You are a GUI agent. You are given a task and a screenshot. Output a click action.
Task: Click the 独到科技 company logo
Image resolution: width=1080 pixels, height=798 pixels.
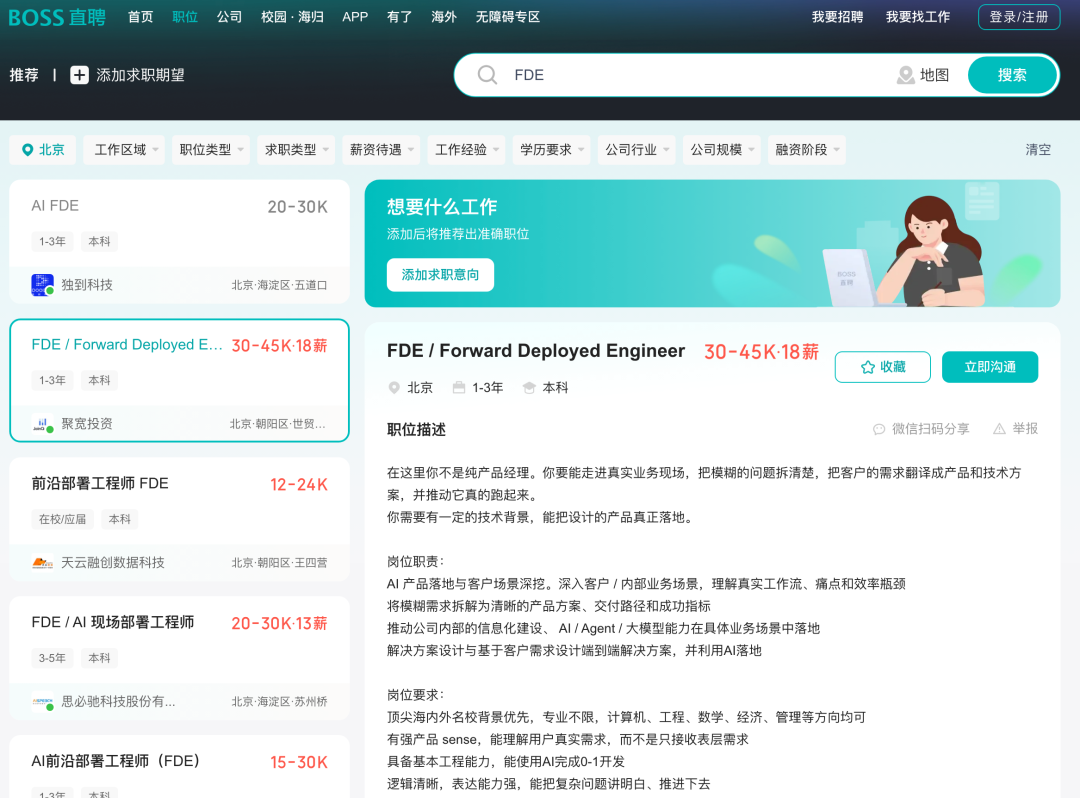tap(43, 284)
